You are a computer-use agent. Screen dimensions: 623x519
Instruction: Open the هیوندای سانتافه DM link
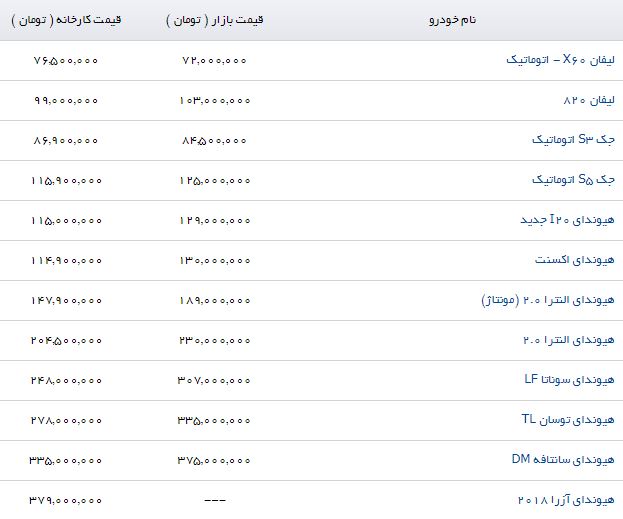563,460
